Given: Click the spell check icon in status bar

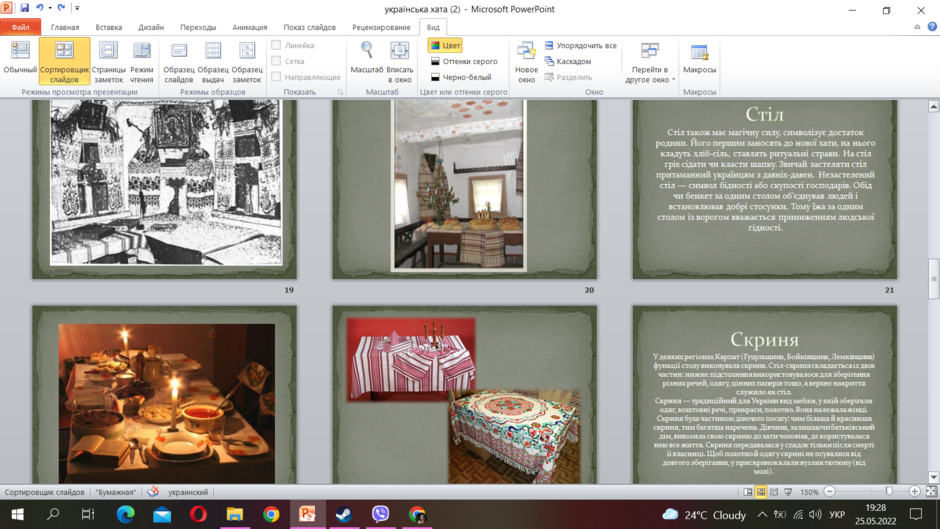Looking at the screenshot, I should point(153,492).
